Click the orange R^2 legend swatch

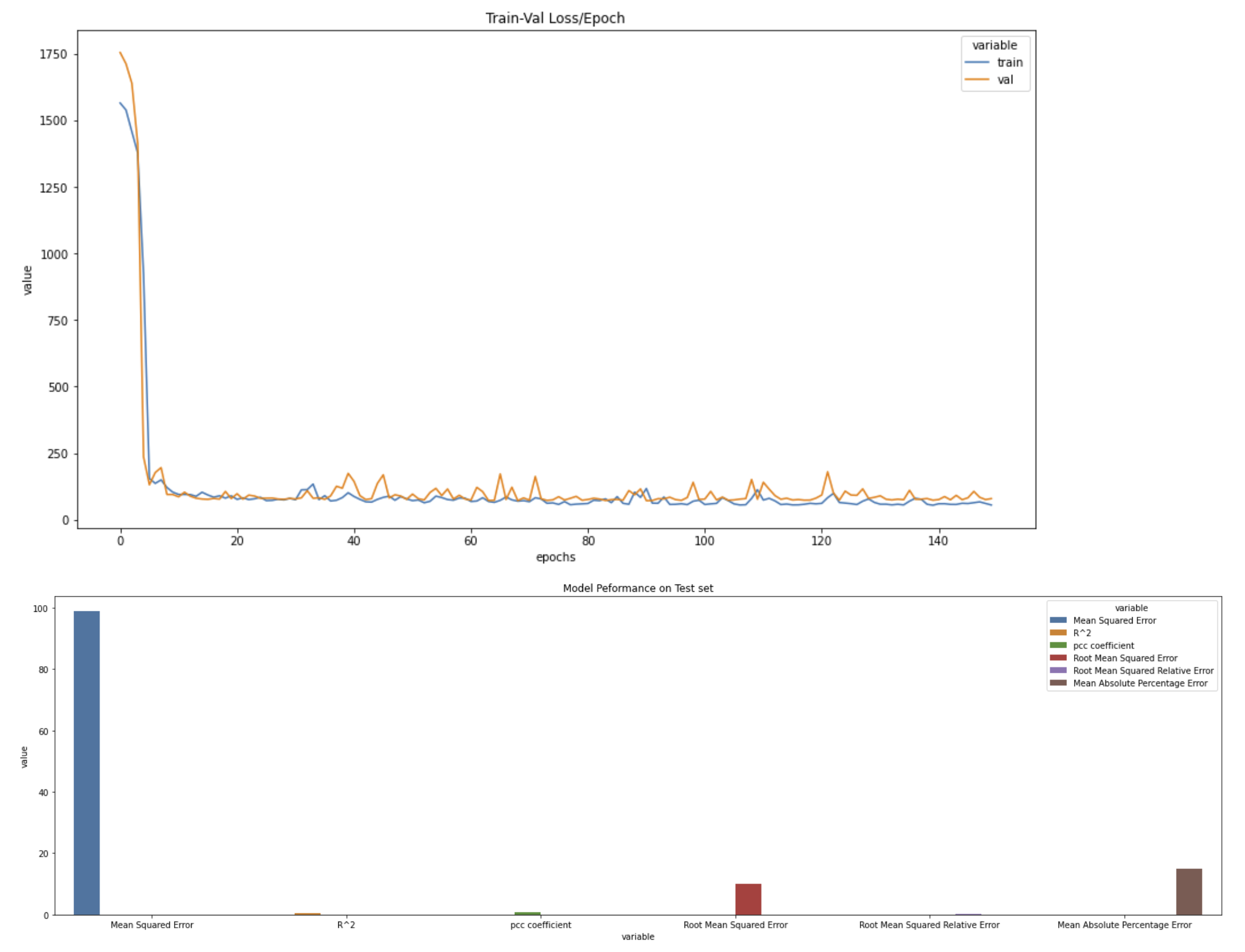pyautogui.click(x=1058, y=633)
